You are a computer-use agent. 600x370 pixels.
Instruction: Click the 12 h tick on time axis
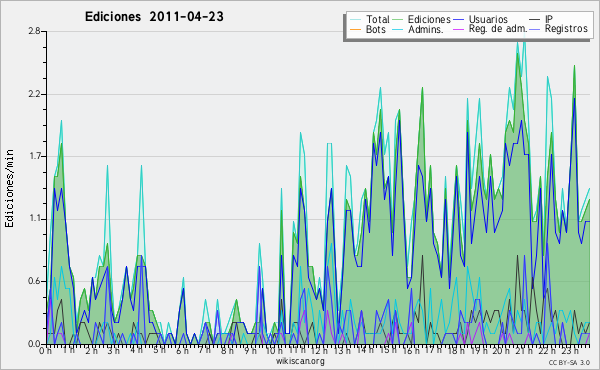[x=318, y=350]
